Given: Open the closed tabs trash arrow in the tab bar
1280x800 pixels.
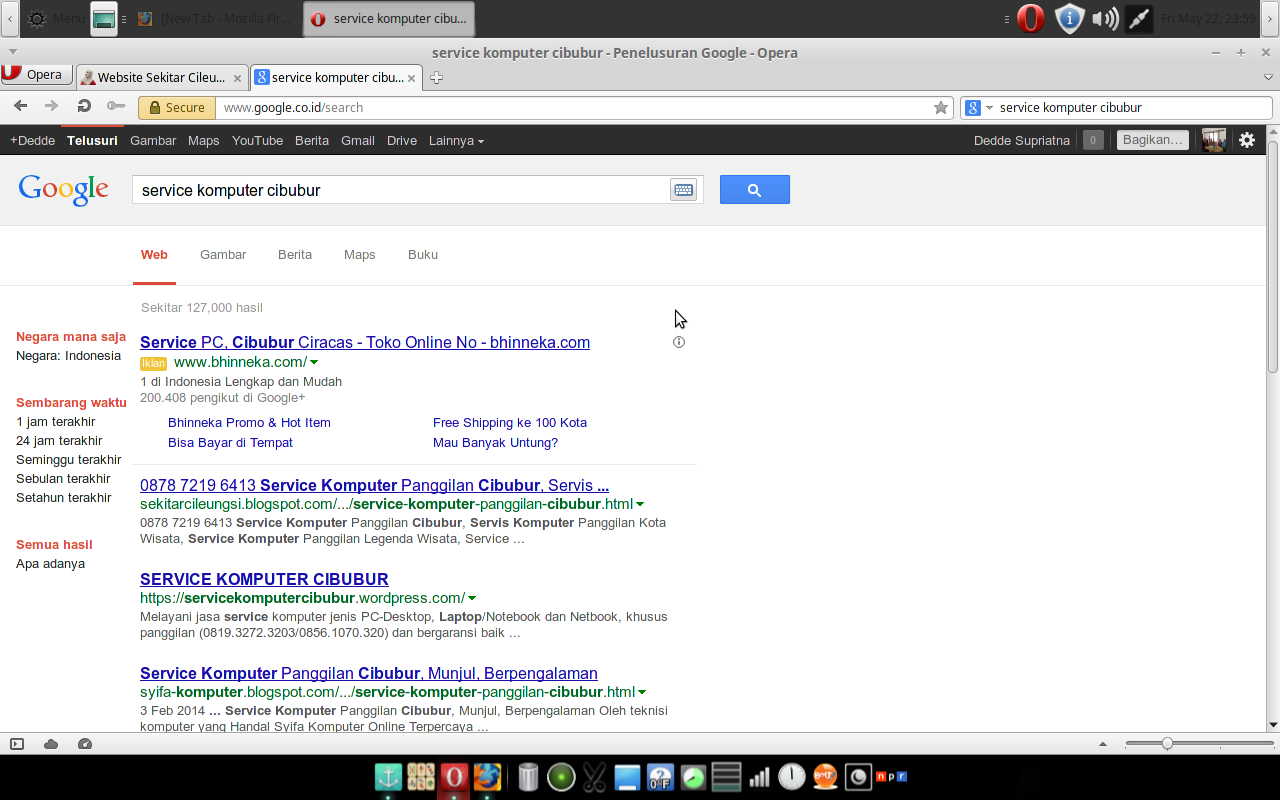Looking at the screenshot, I should [1268, 77].
